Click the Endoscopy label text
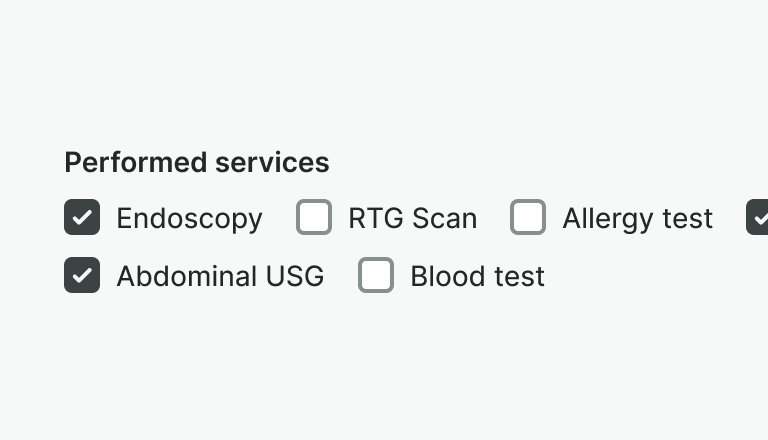The image size is (768, 440). click(x=189, y=218)
